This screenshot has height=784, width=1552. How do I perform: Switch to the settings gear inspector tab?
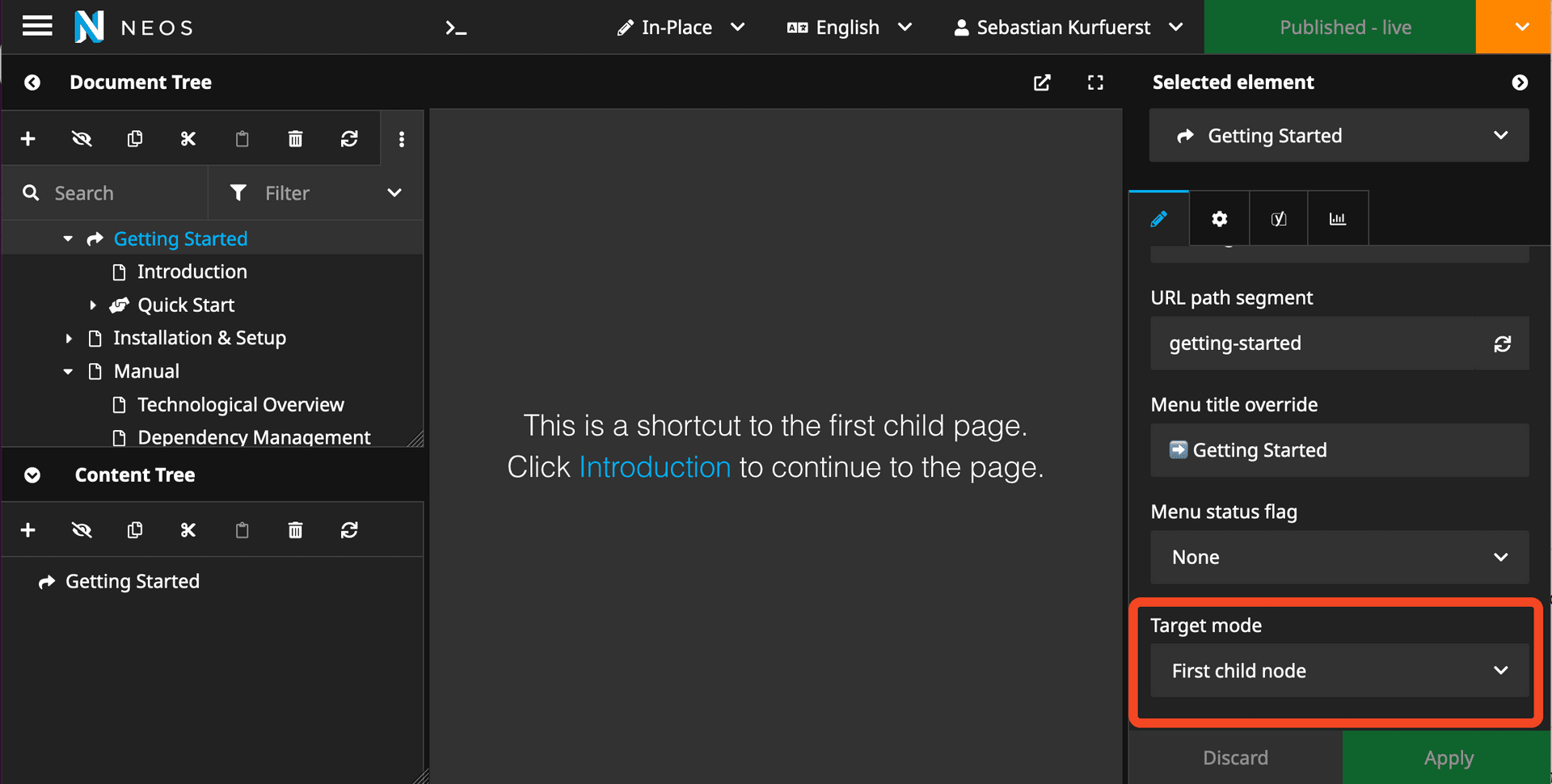point(1219,219)
